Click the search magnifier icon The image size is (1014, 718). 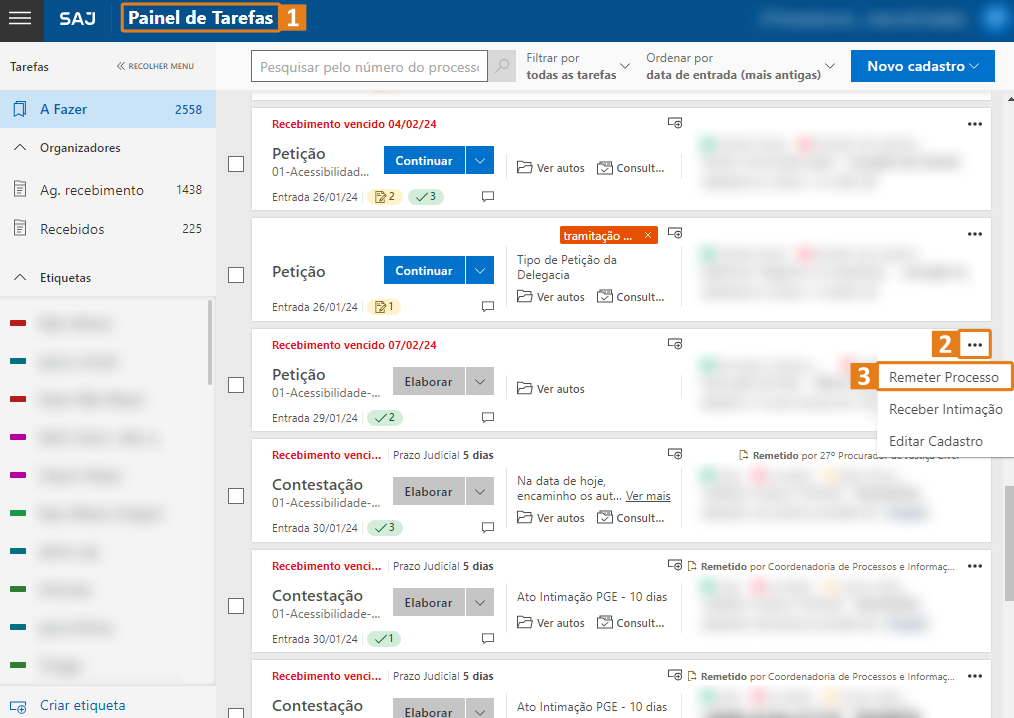pyautogui.click(x=504, y=67)
